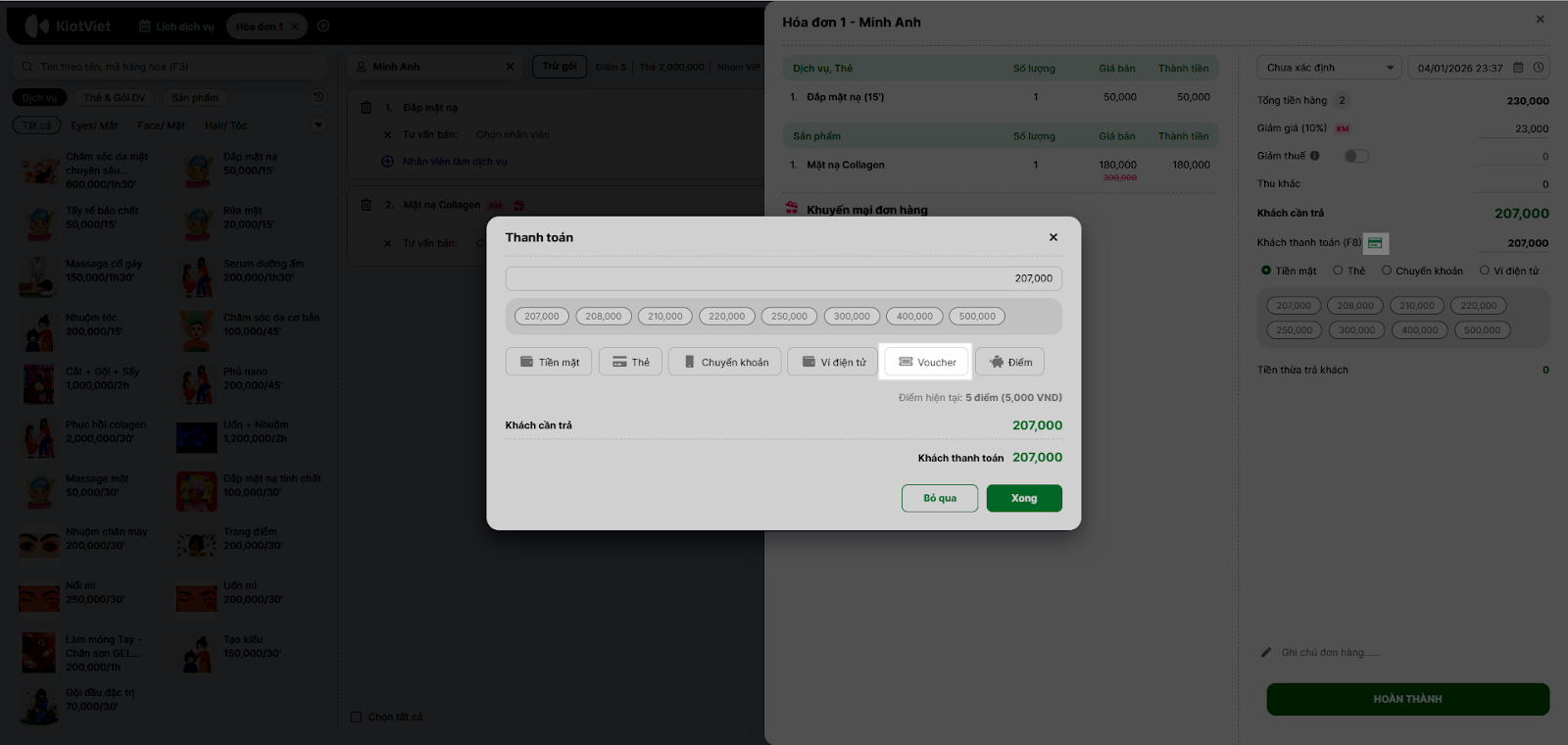Open calendar icon in the date field
Image resolution: width=1568 pixels, height=745 pixels.
pyautogui.click(x=1518, y=68)
